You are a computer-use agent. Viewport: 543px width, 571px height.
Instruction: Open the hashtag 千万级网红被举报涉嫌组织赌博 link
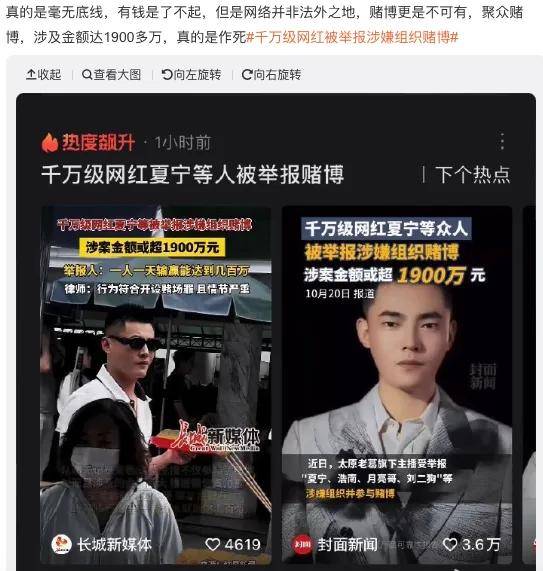(x=352, y=37)
